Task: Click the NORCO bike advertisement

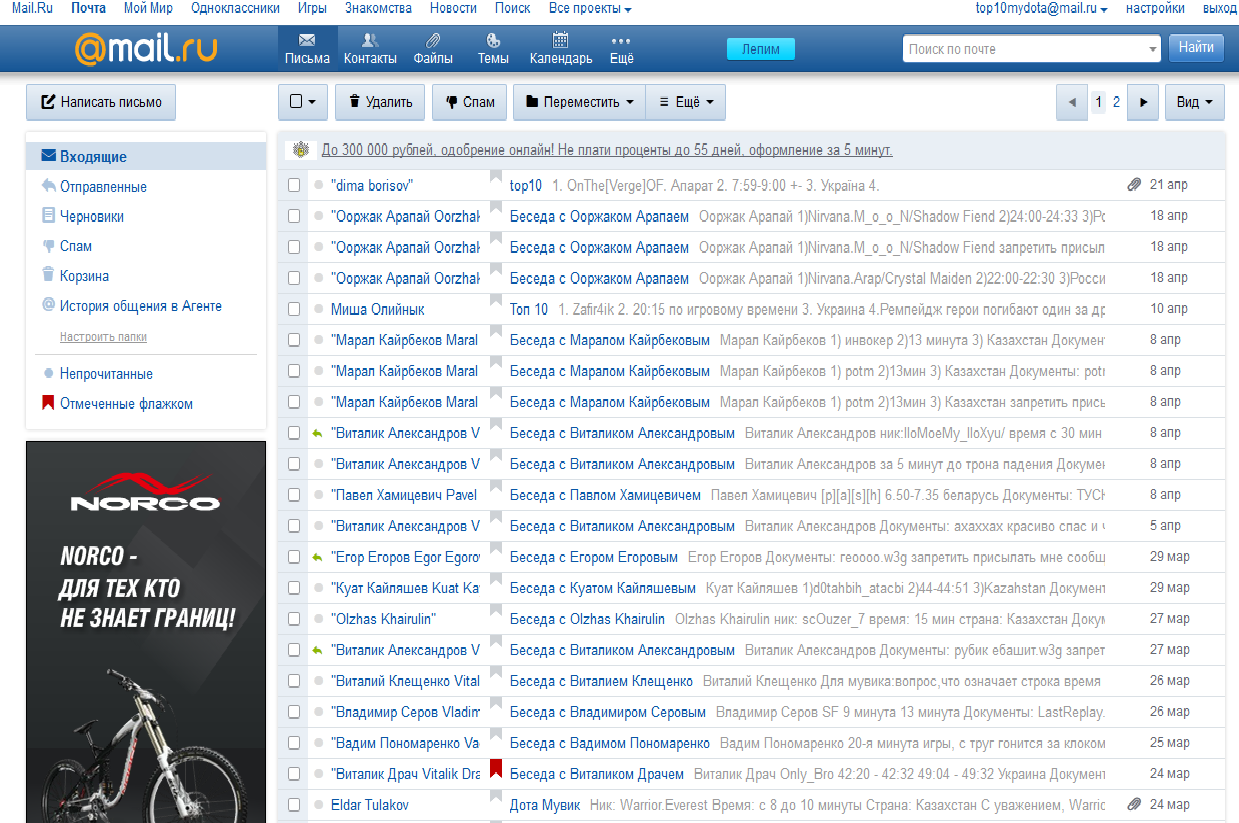Action: coord(146,632)
